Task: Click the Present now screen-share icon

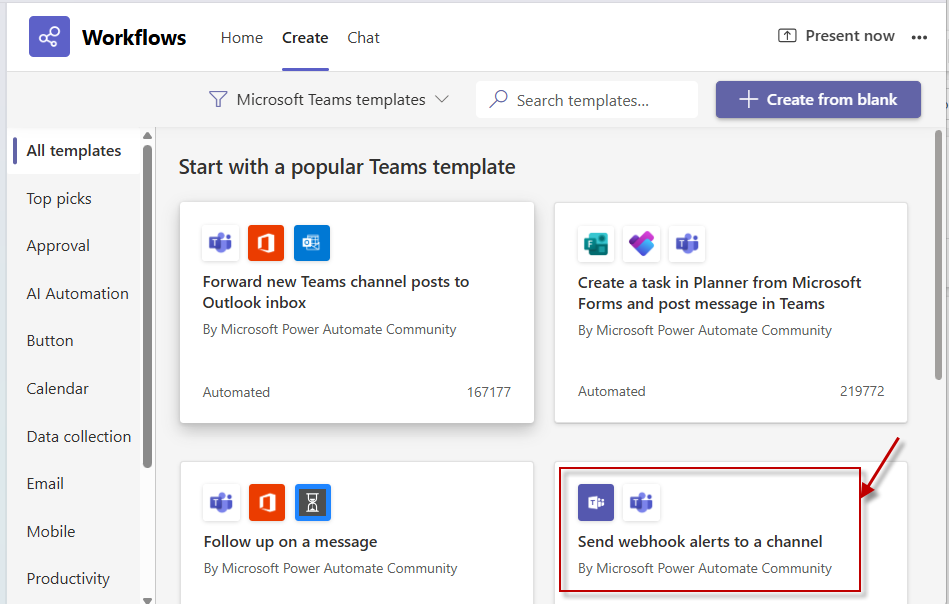Action: click(788, 36)
